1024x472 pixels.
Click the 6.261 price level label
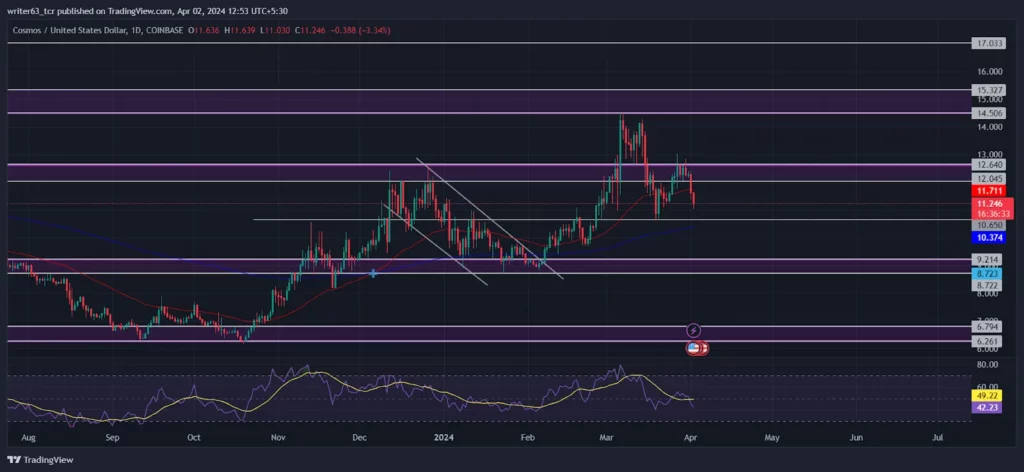[x=986, y=341]
